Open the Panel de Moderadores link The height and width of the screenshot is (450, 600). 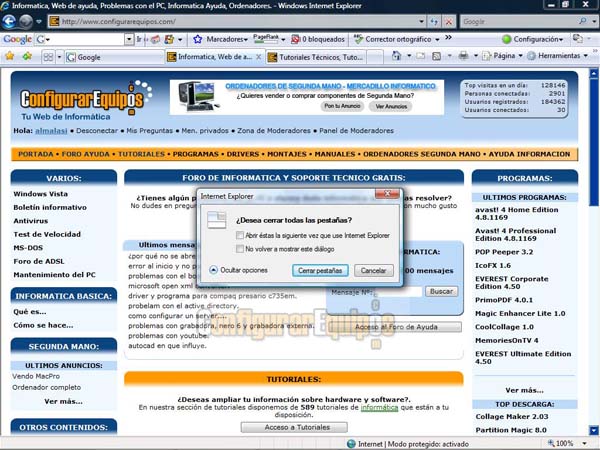click(356, 131)
